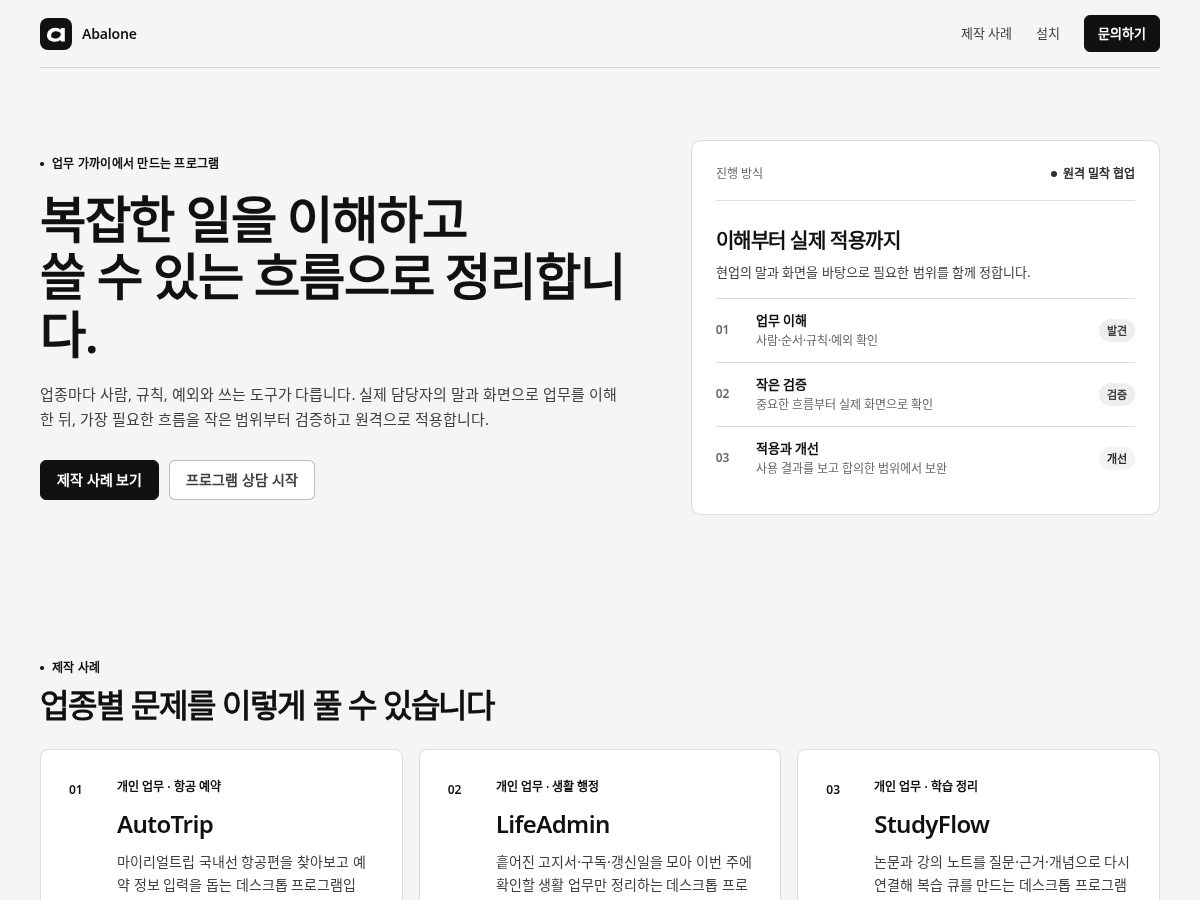Viewport: 1200px width, 900px height.
Task: Open the 제작 사례 nav link
Action: pos(986,34)
